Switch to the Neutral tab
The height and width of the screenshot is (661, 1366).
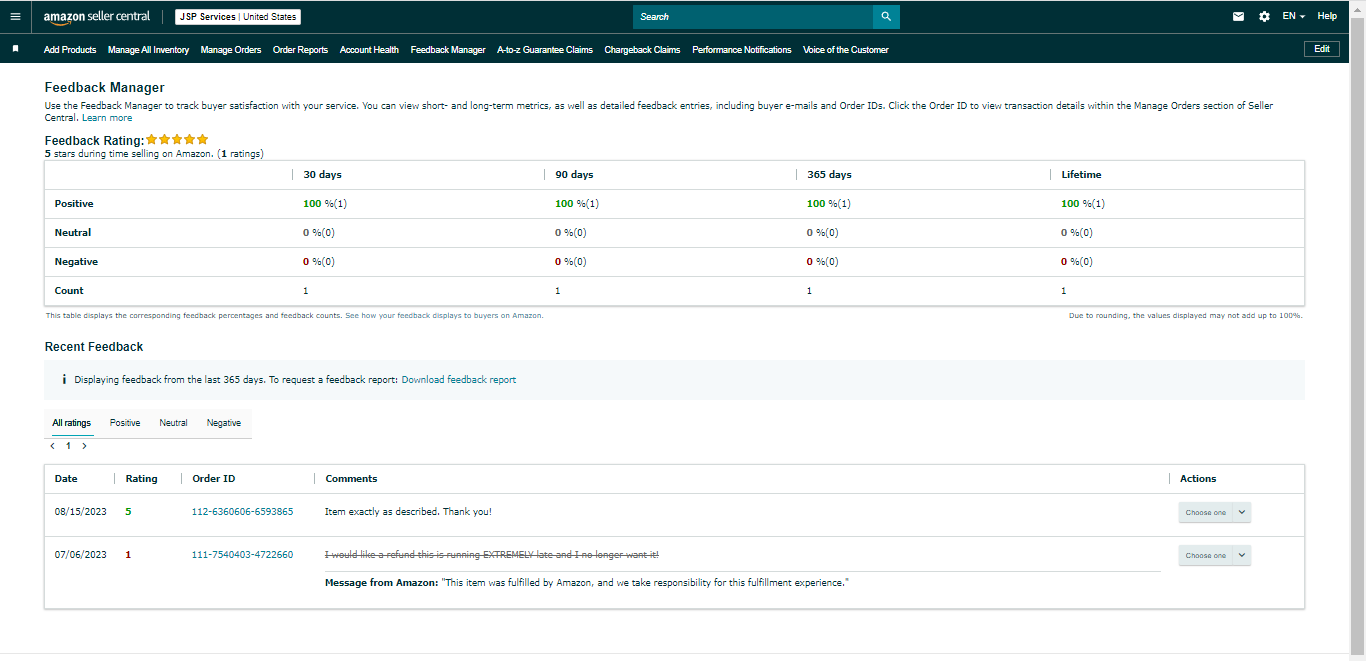tap(173, 423)
